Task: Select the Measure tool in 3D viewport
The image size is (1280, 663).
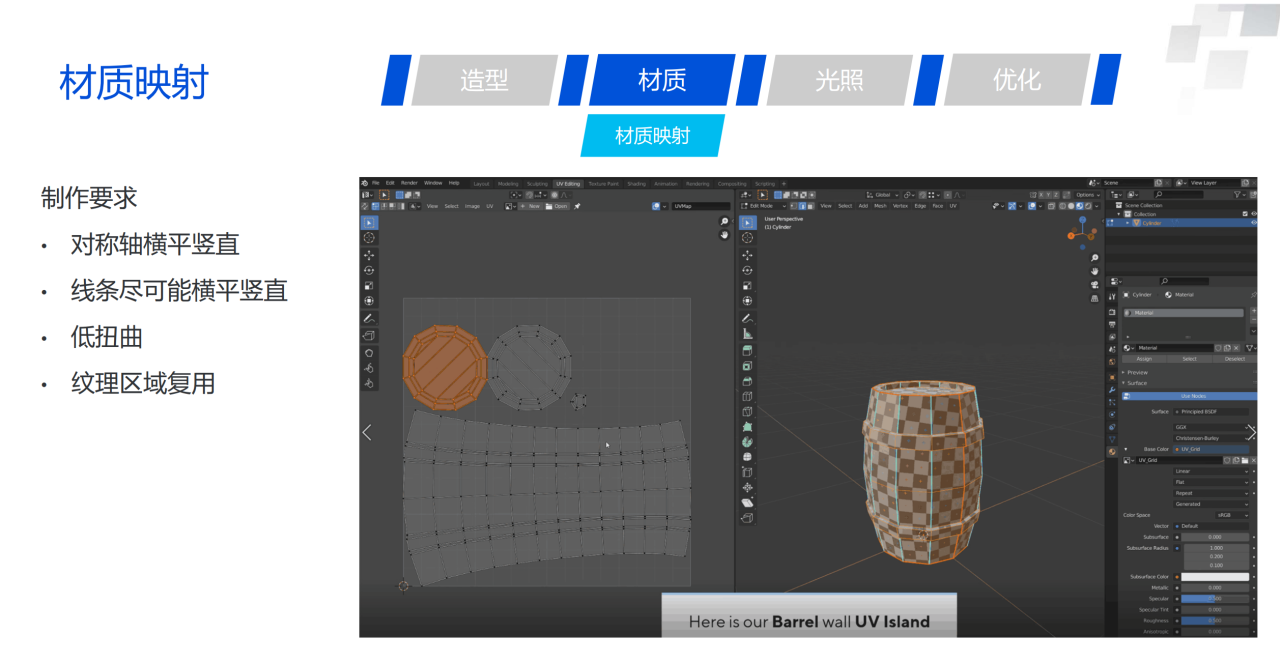Action: pos(747,334)
